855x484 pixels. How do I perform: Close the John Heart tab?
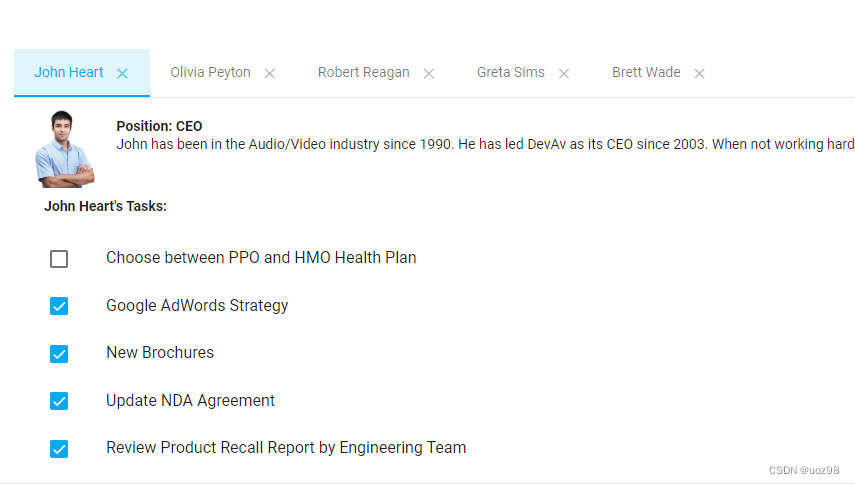(x=122, y=73)
